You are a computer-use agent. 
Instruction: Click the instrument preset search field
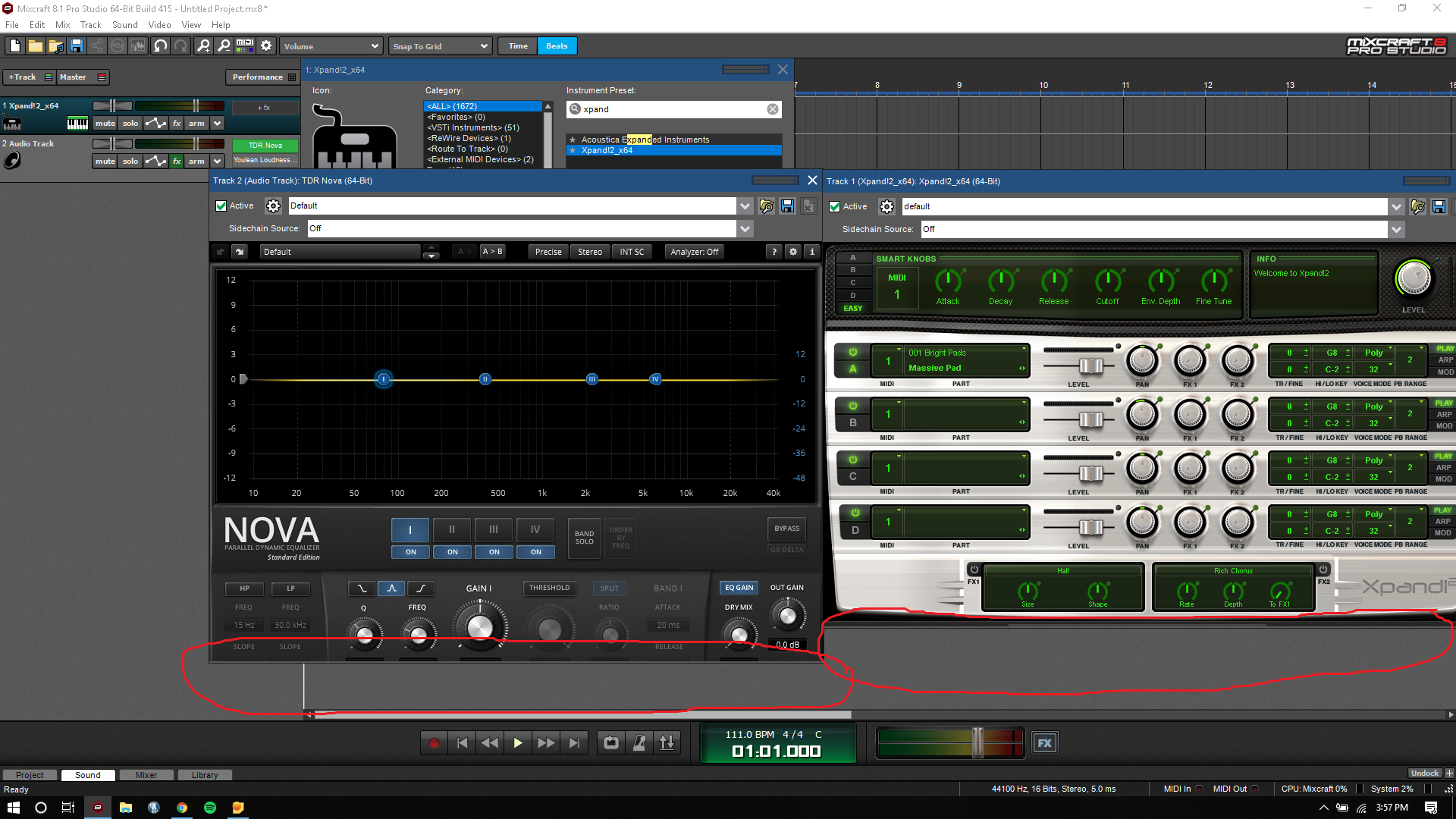point(673,109)
